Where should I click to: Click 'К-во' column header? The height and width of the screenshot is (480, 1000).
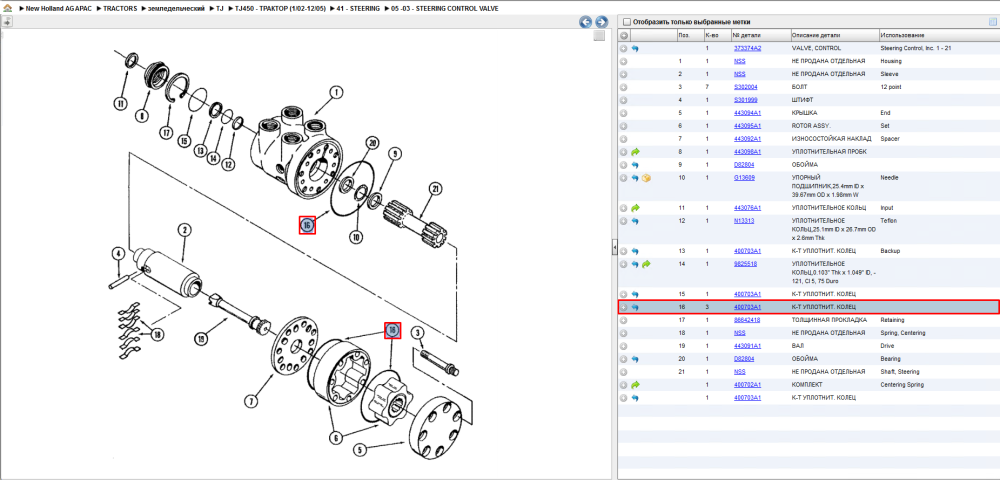[717, 36]
